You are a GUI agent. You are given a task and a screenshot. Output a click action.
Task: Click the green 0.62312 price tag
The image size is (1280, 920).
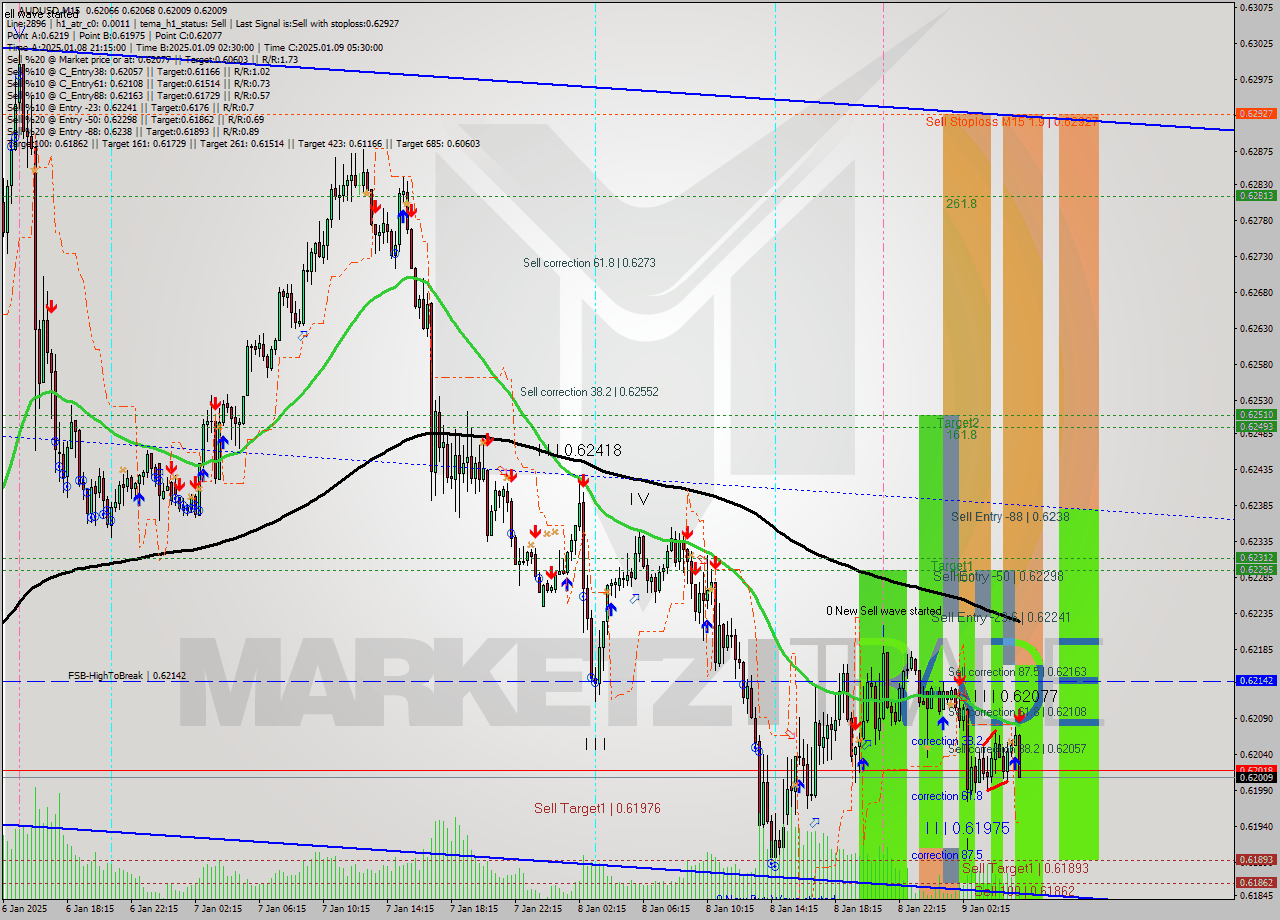point(1256,558)
